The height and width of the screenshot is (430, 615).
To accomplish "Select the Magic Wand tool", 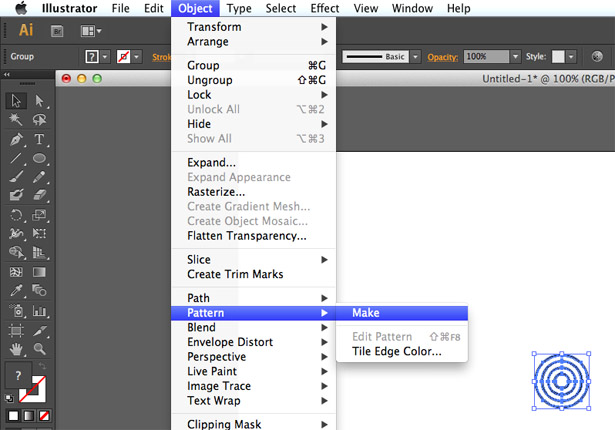I will pyautogui.click(x=16, y=120).
